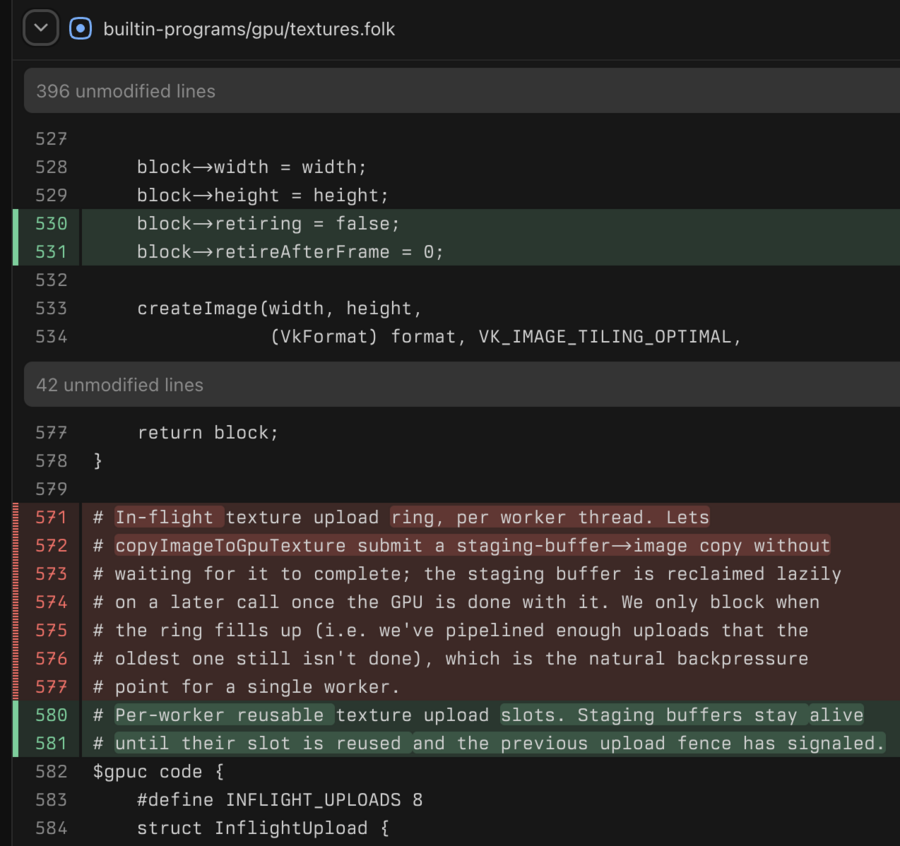Image resolution: width=900 pixels, height=846 pixels.
Task: Click the line 'block→retireAfterFrame = 0;'
Action: pos(290,251)
